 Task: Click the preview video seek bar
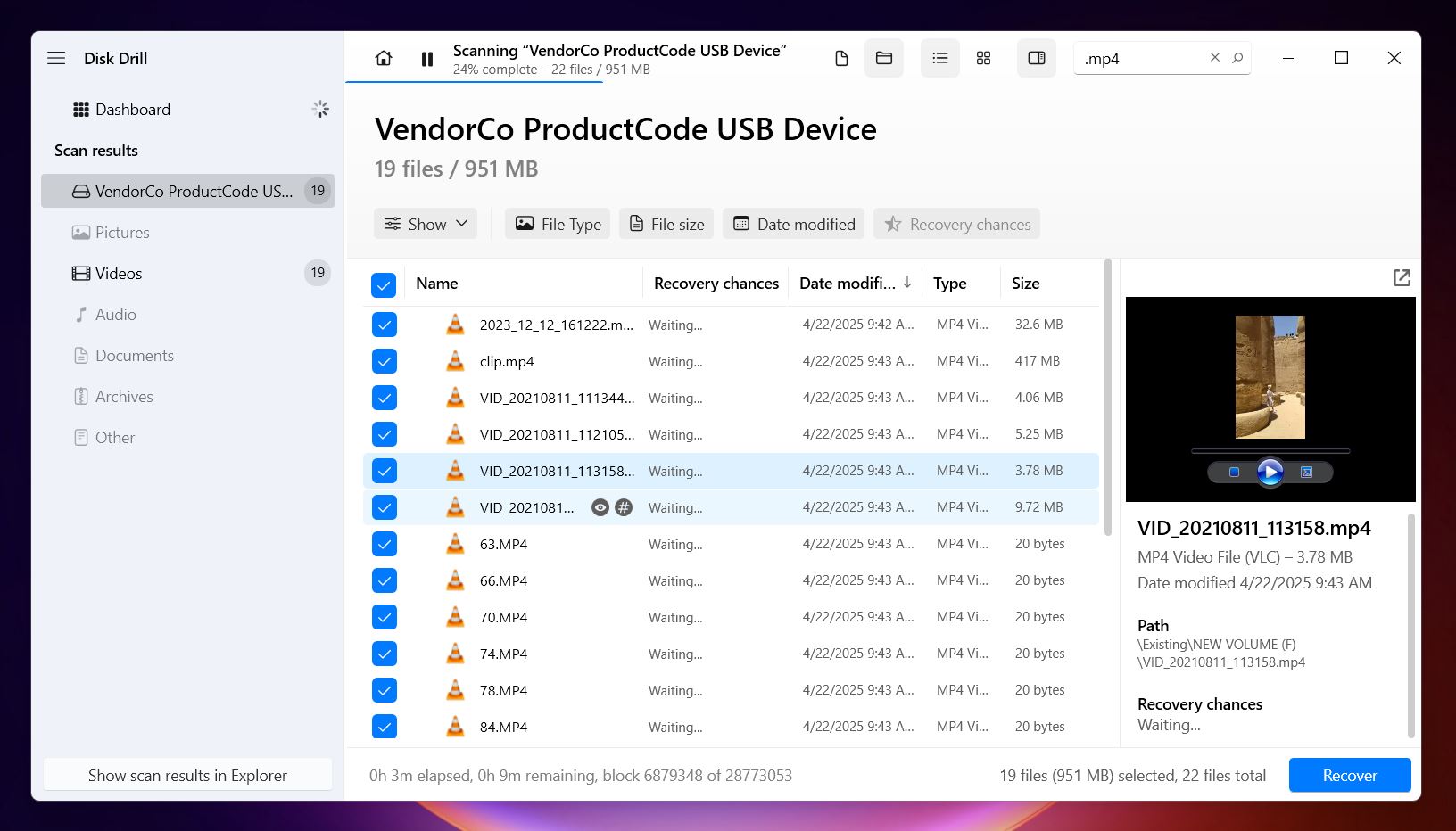pos(1270,451)
